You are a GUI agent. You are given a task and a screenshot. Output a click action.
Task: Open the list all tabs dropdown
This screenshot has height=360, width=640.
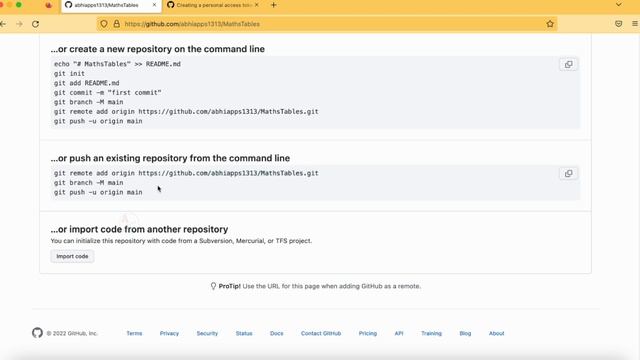tap(619, 5)
